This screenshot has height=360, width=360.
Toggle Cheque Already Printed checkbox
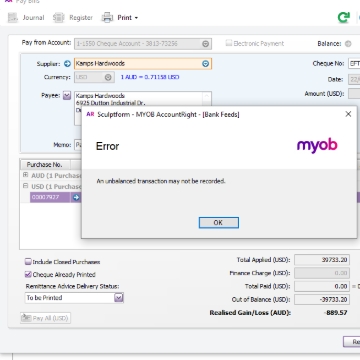[28, 275]
